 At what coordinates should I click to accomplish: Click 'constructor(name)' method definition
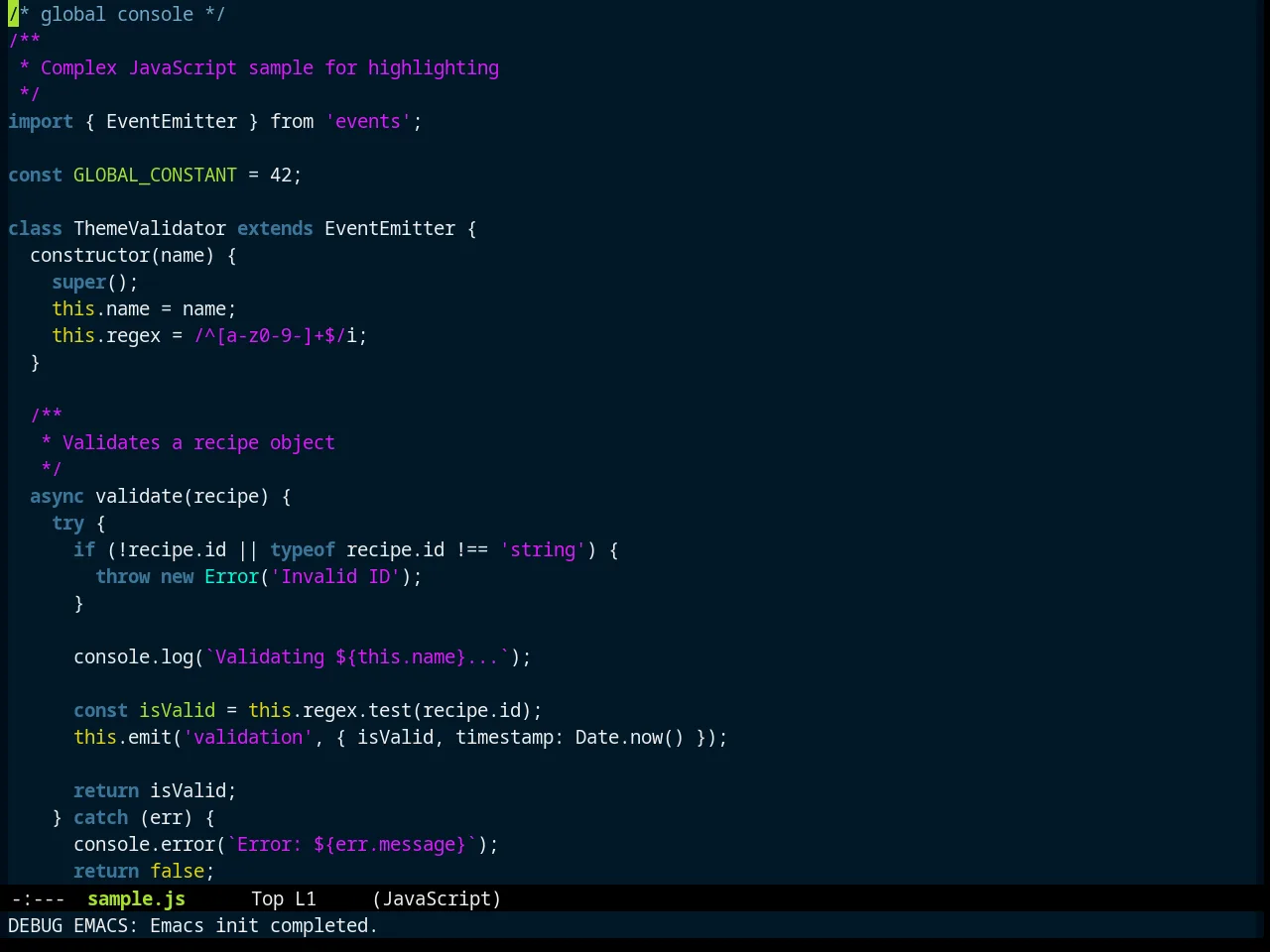point(122,255)
